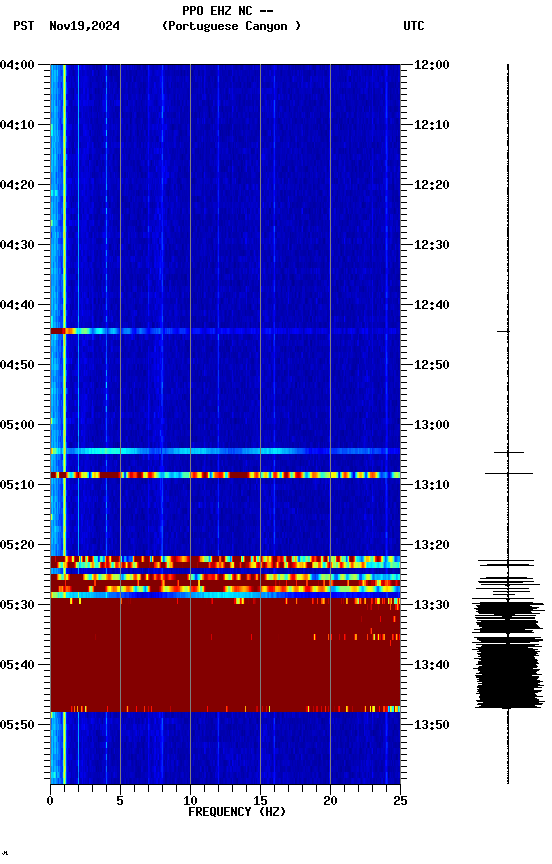Click the '13:10' UTC time label

pyautogui.click(x=432, y=485)
